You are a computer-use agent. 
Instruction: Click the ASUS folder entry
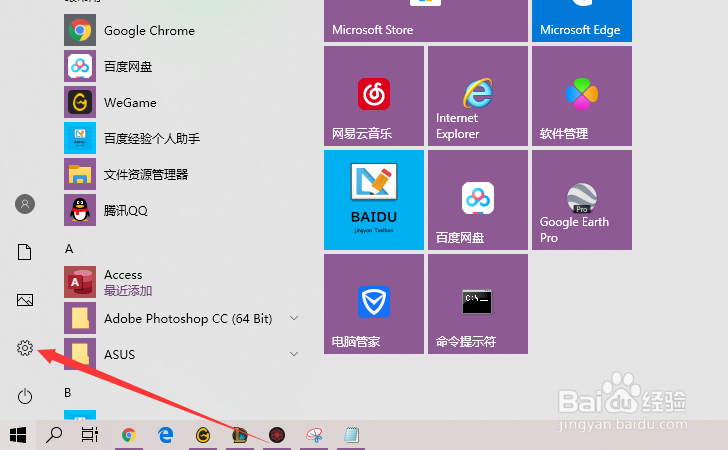click(181, 354)
